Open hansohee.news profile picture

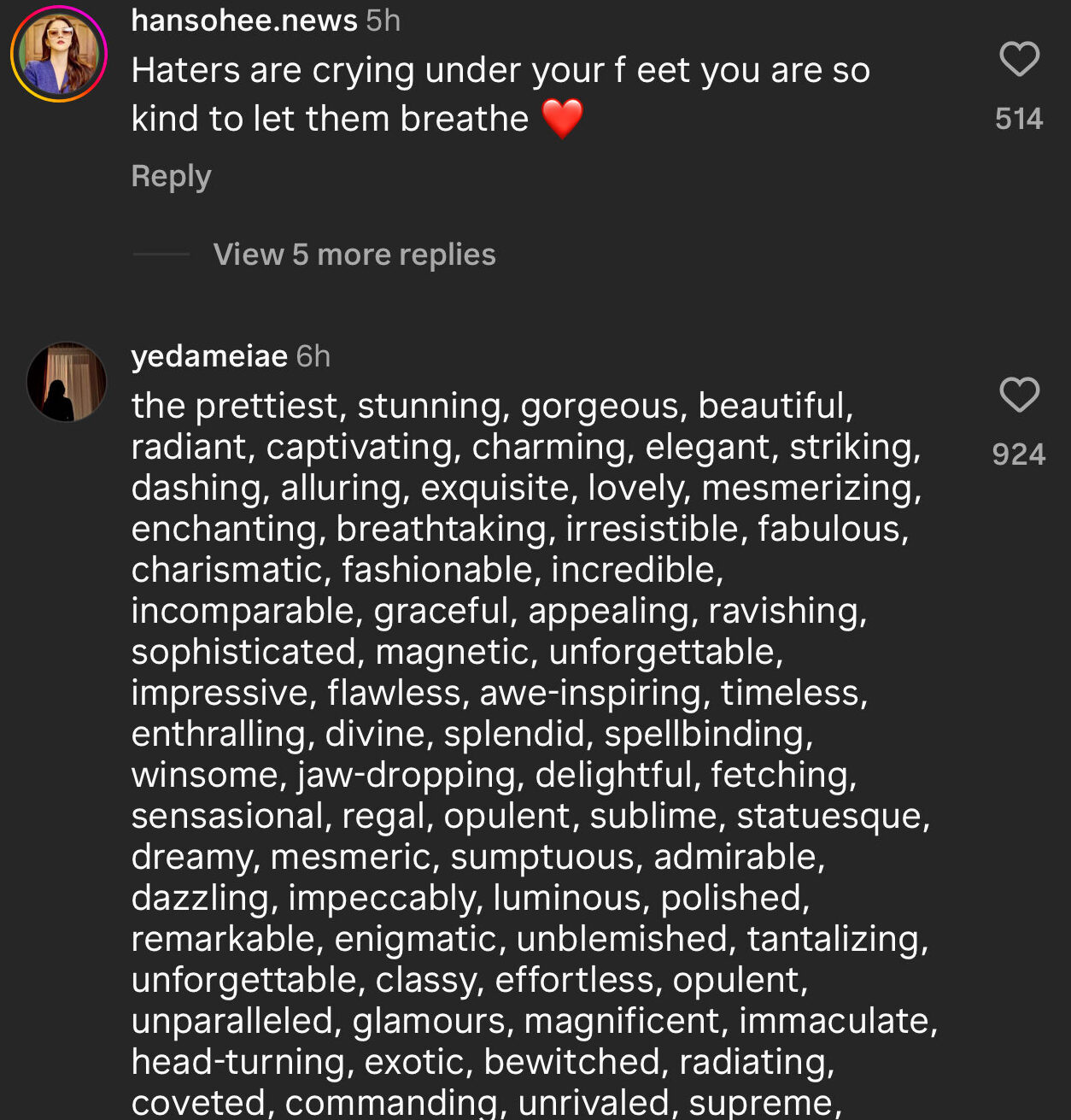(58, 54)
